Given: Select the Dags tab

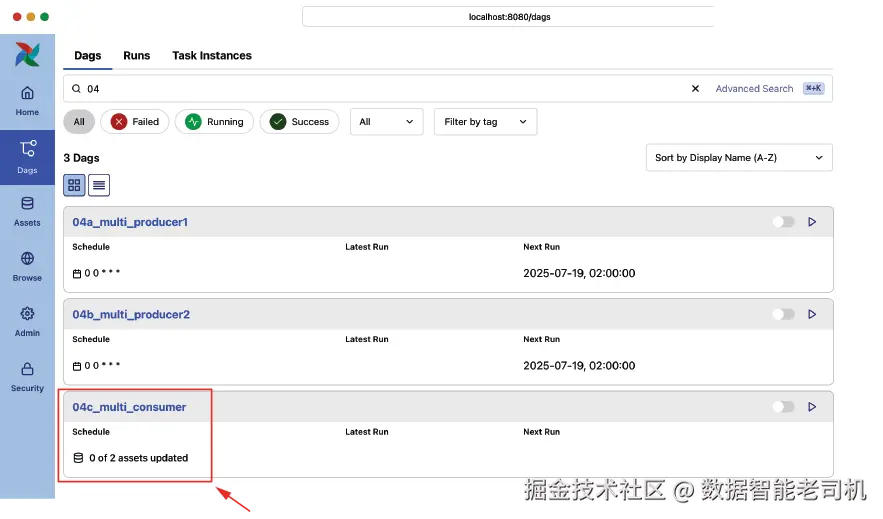Looking at the screenshot, I should 88,56.
